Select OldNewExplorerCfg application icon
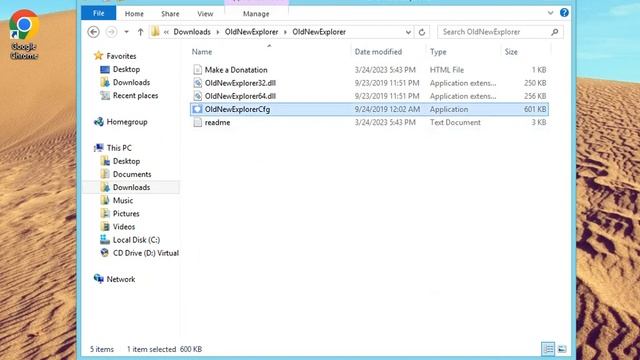 point(198,109)
